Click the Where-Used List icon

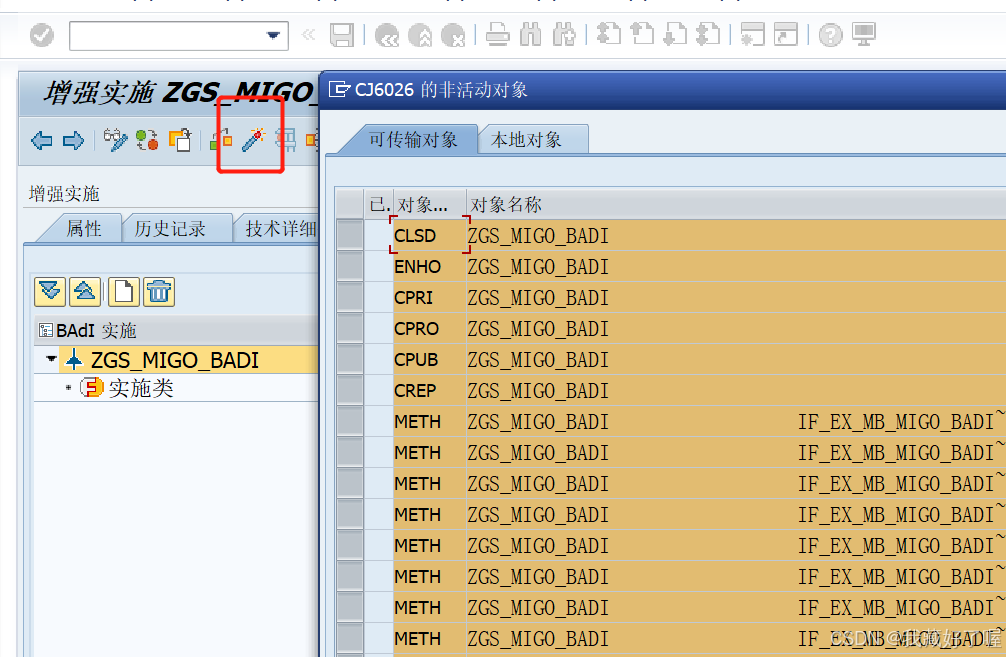tap(286, 139)
